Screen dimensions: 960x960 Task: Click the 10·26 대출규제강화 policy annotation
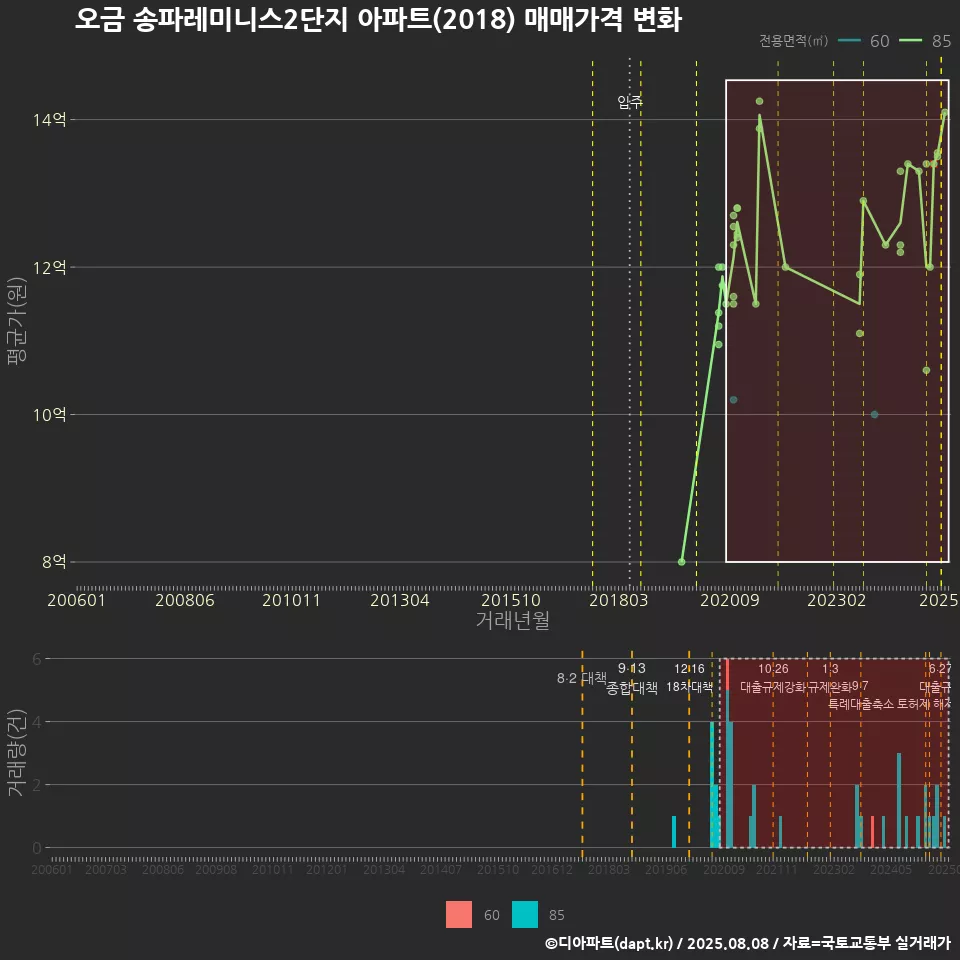[x=773, y=678]
